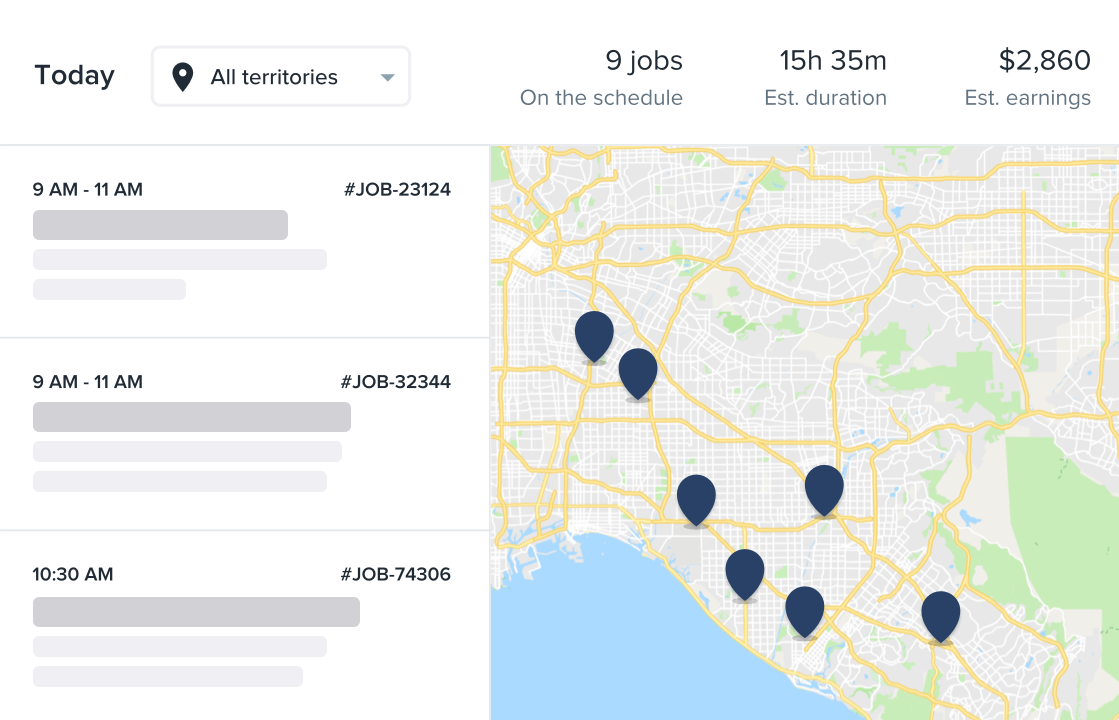This screenshot has height=720, width=1119.
Task: Click the location pin icon beside All territories
Action: tap(182, 77)
